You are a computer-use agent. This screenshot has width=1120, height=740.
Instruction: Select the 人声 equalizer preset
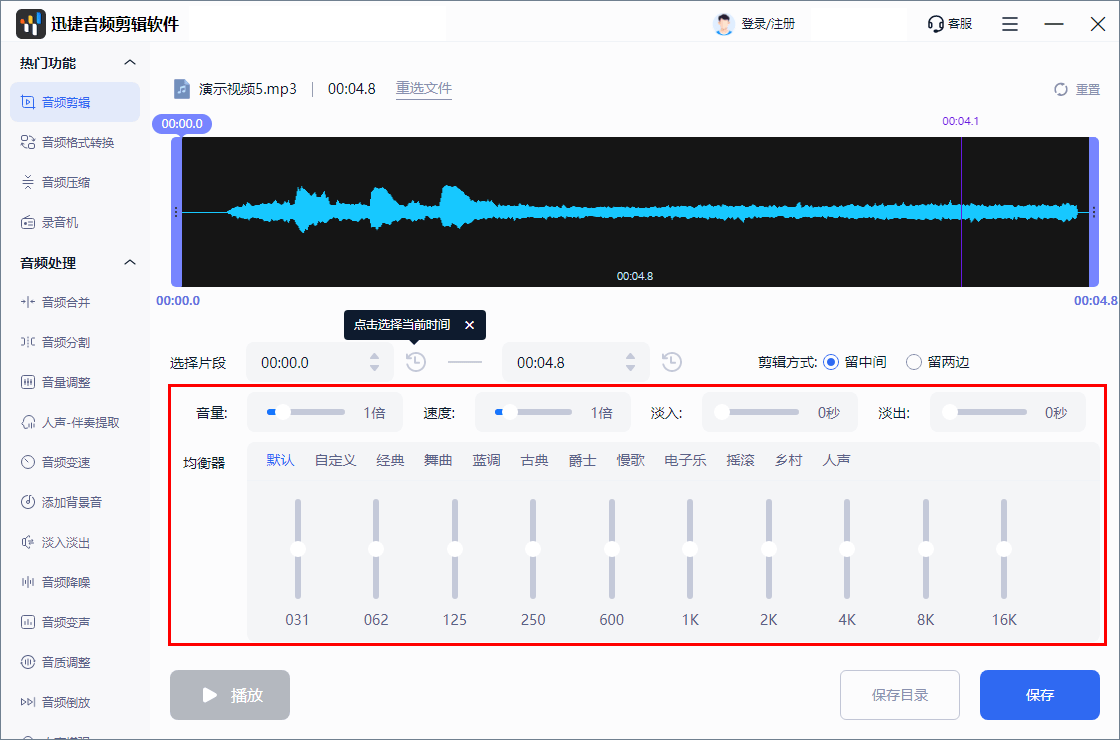click(836, 460)
